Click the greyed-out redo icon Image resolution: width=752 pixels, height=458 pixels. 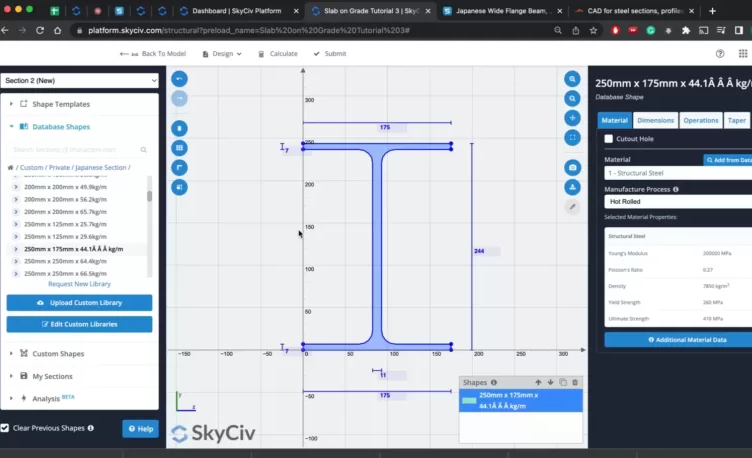(x=179, y=98)
